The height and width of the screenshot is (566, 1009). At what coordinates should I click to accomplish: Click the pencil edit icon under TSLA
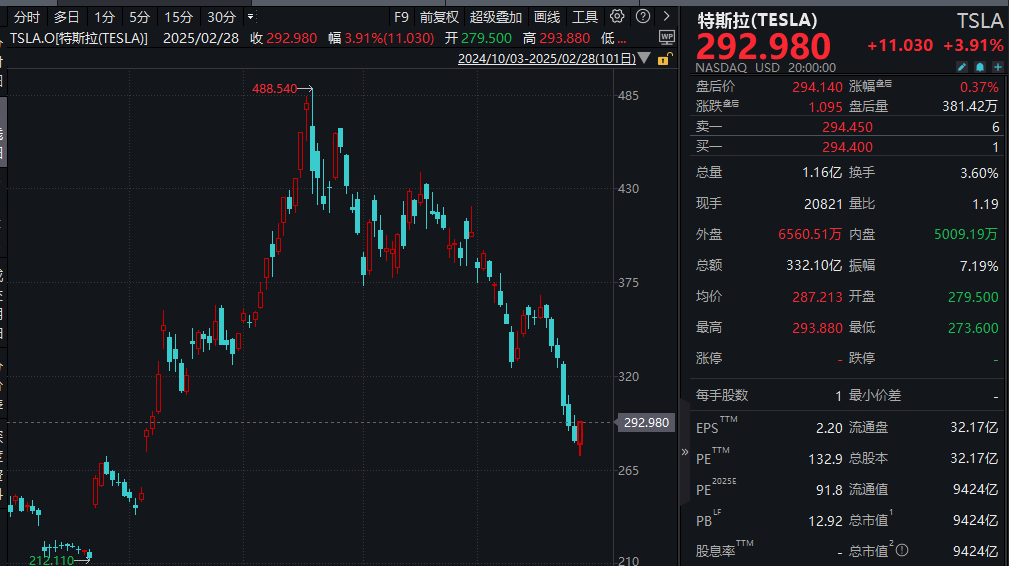(962, 67)
